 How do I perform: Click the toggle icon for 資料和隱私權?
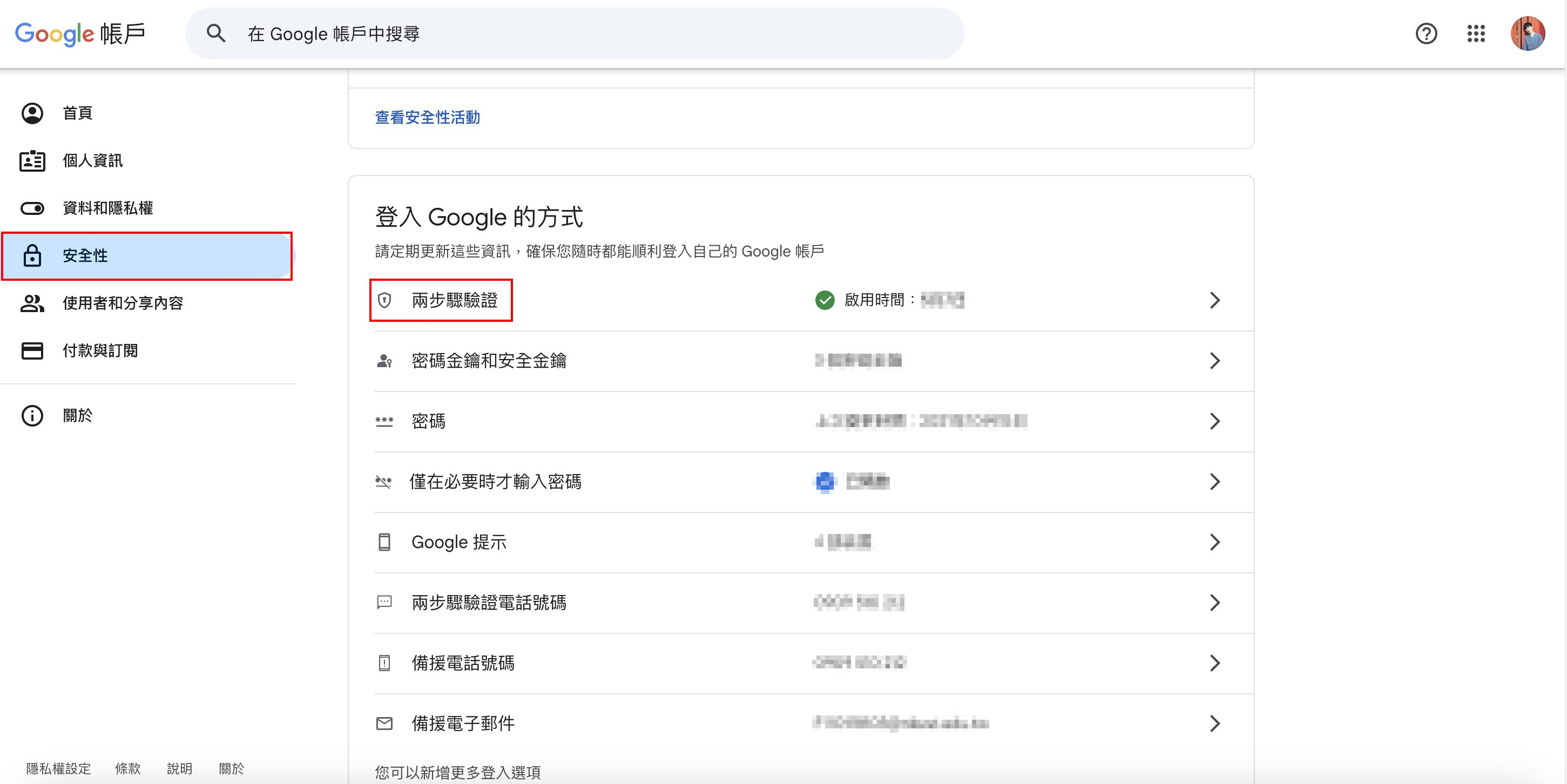pyautogui.click(x=32, y=208)
